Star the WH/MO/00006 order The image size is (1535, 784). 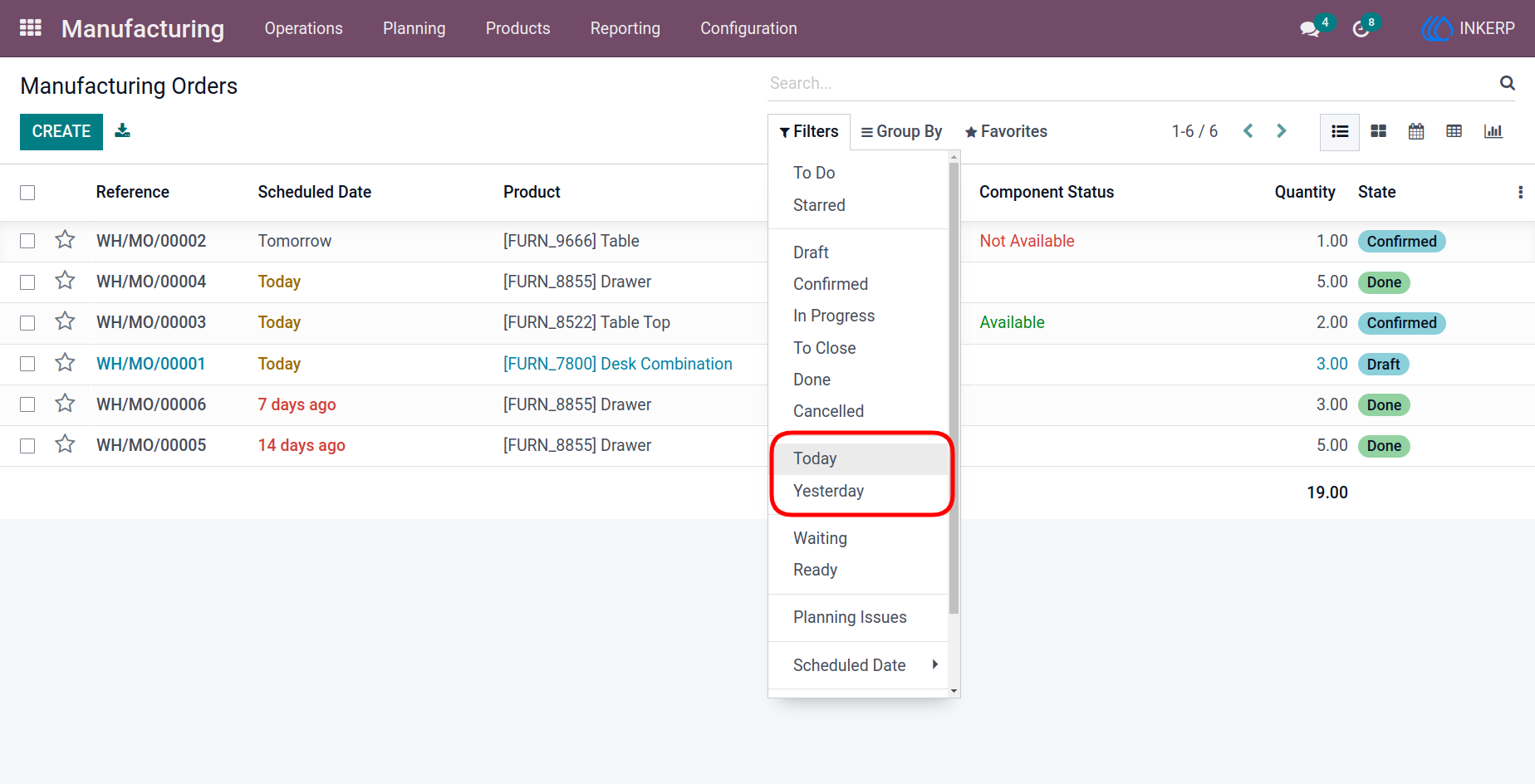point(65,404)
